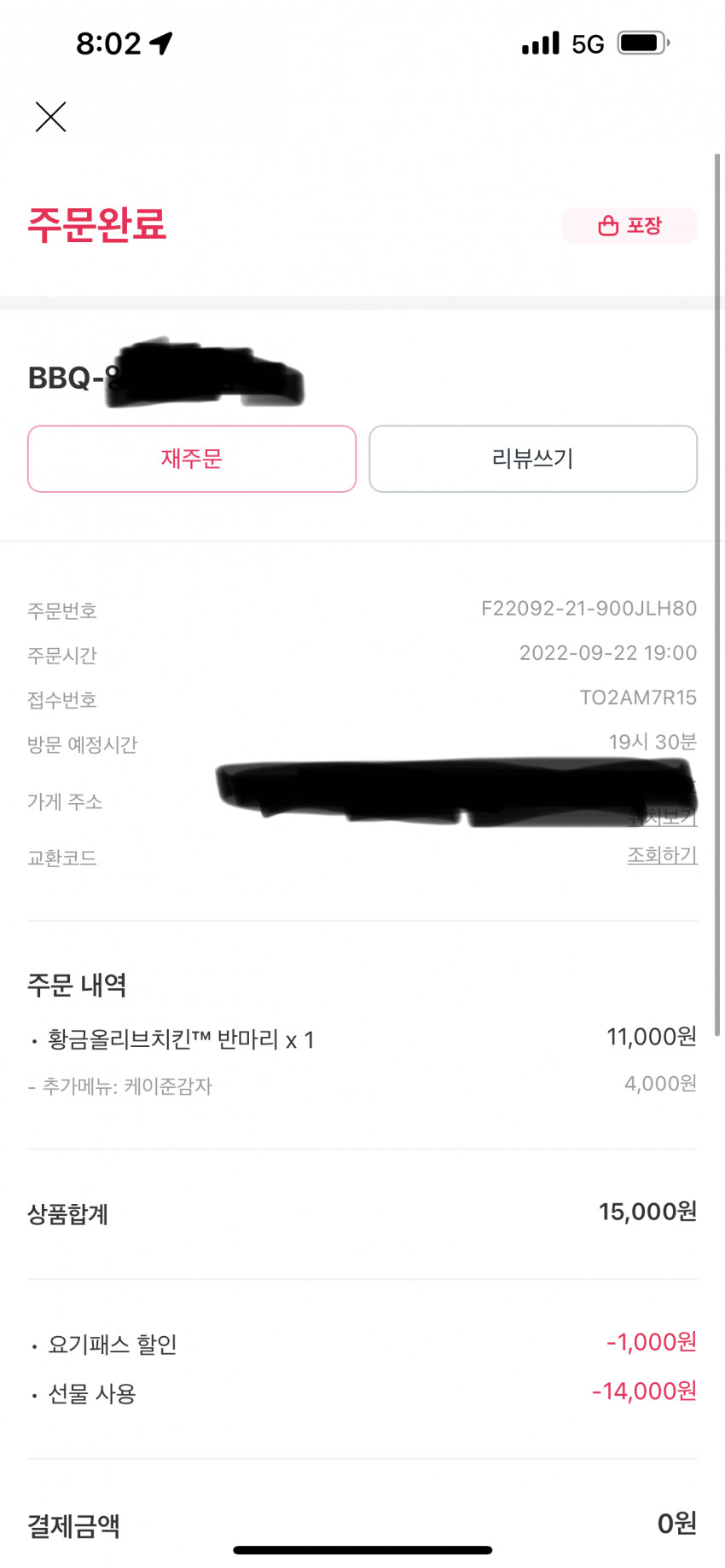Screen dimensions: 725x1568
Task: Tap the cellular signal bars icon
Action: [541, 43]
